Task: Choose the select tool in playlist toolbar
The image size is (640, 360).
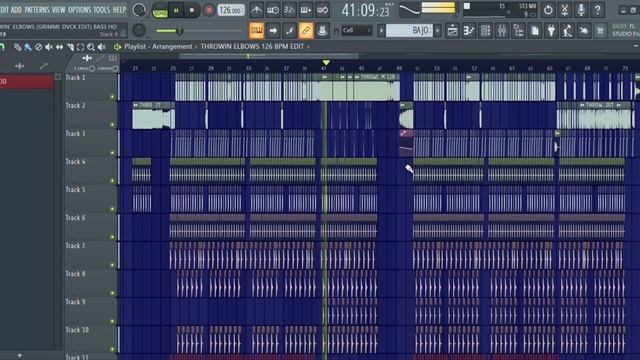Action: click(x=80, y=47)
